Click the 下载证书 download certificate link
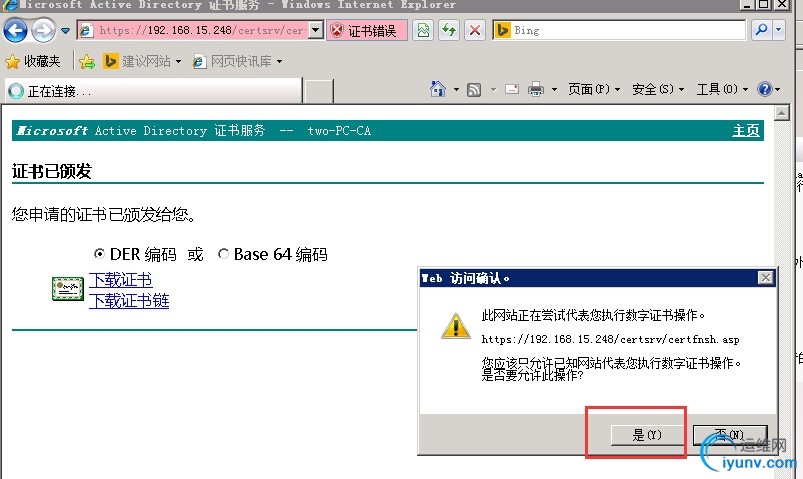The width and height of the screenshot is (803, 479). coord(120,280)
